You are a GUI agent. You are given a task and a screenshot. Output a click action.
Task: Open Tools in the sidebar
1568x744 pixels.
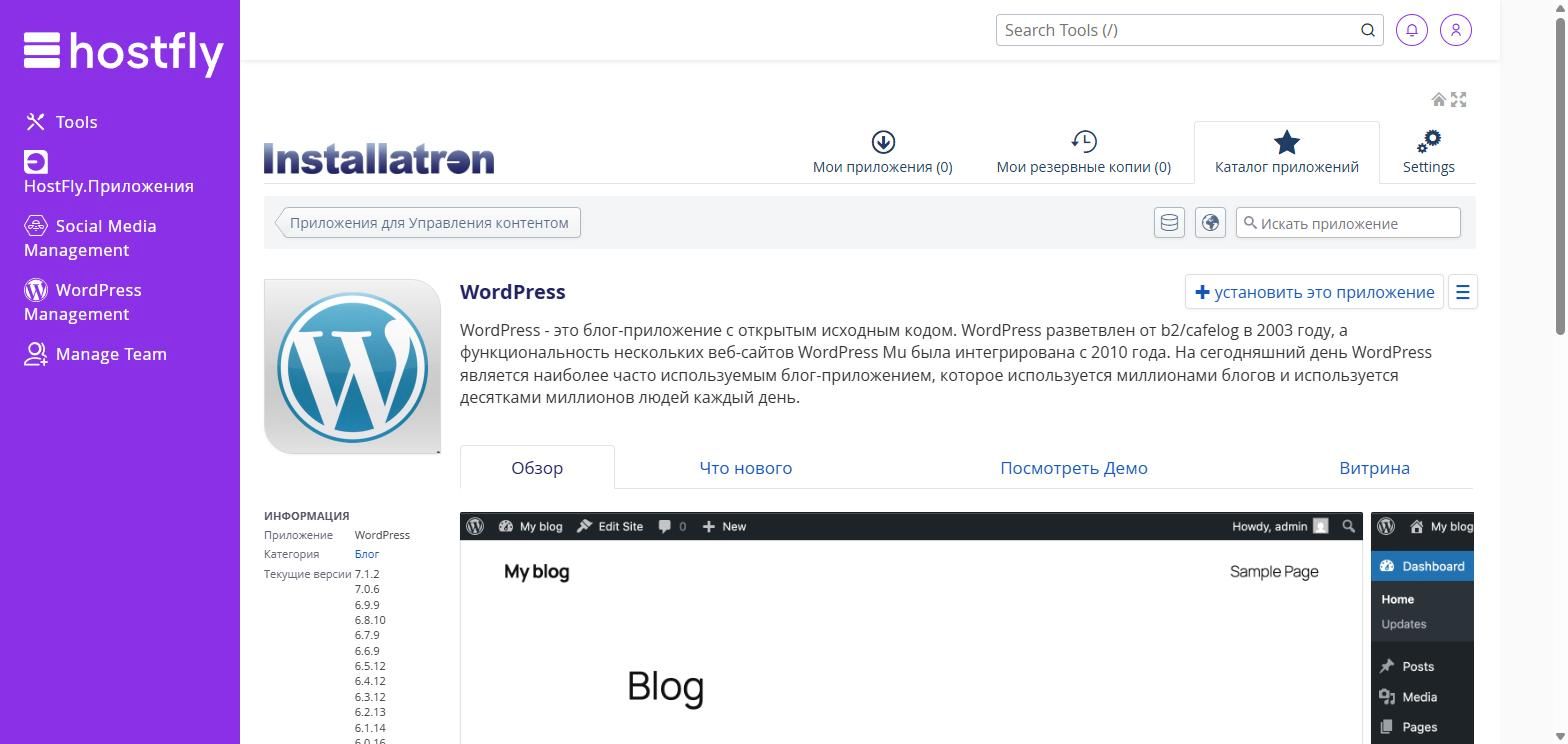pos(61,122)
